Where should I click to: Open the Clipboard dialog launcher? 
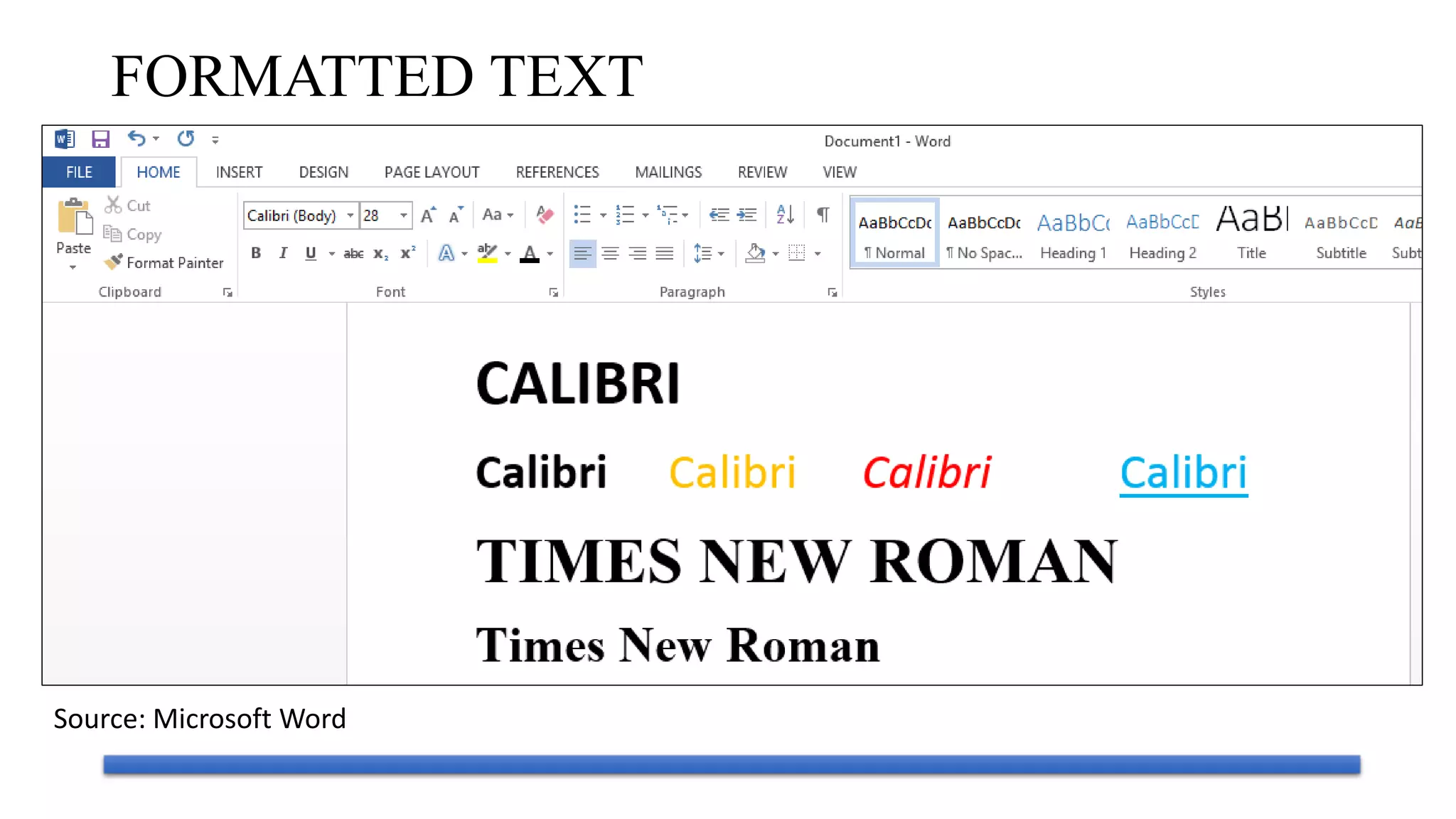point(227,292)
